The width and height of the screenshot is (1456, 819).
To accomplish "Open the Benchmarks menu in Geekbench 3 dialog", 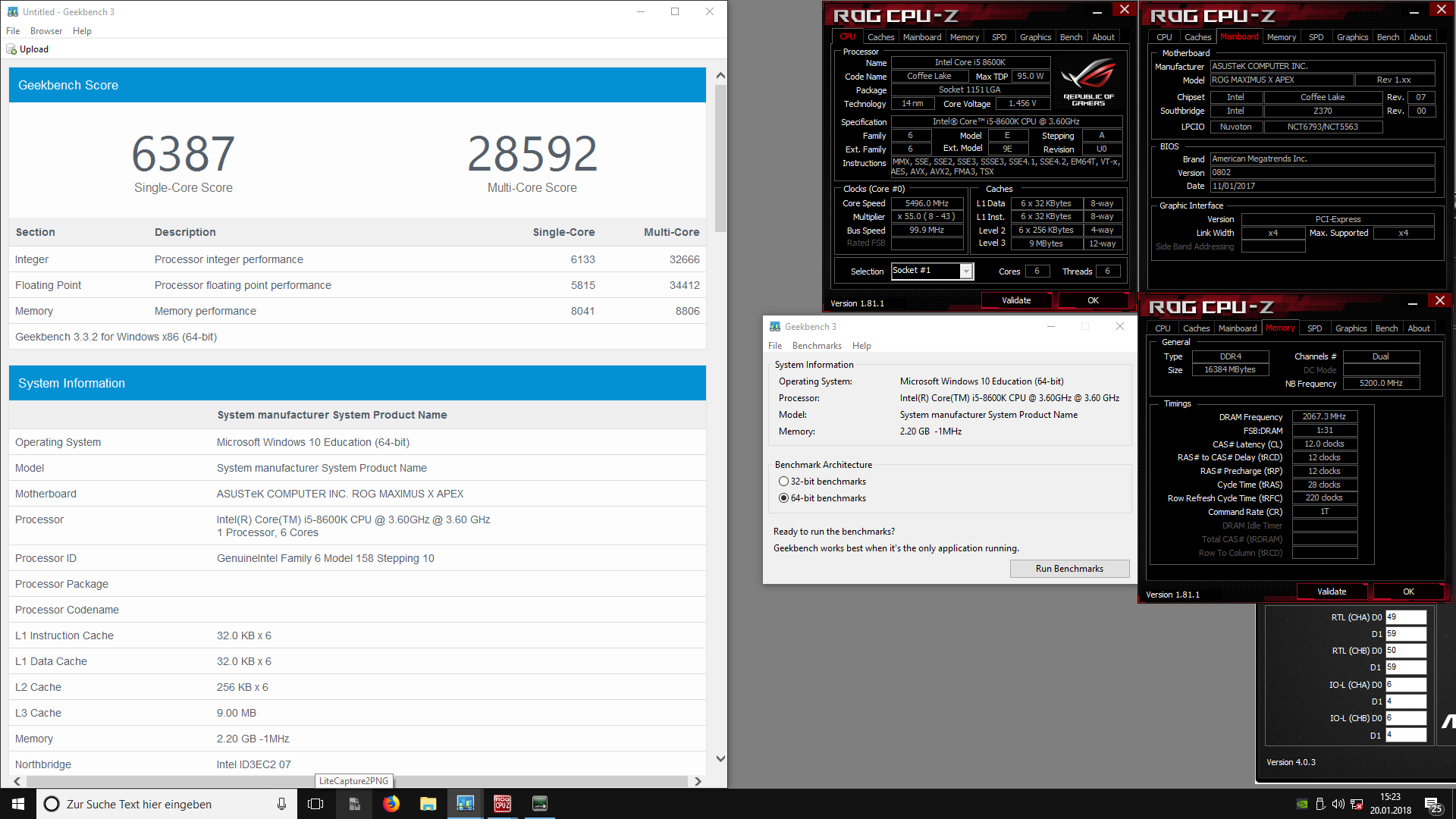I will pyautogui.click(x=817, y=346).
